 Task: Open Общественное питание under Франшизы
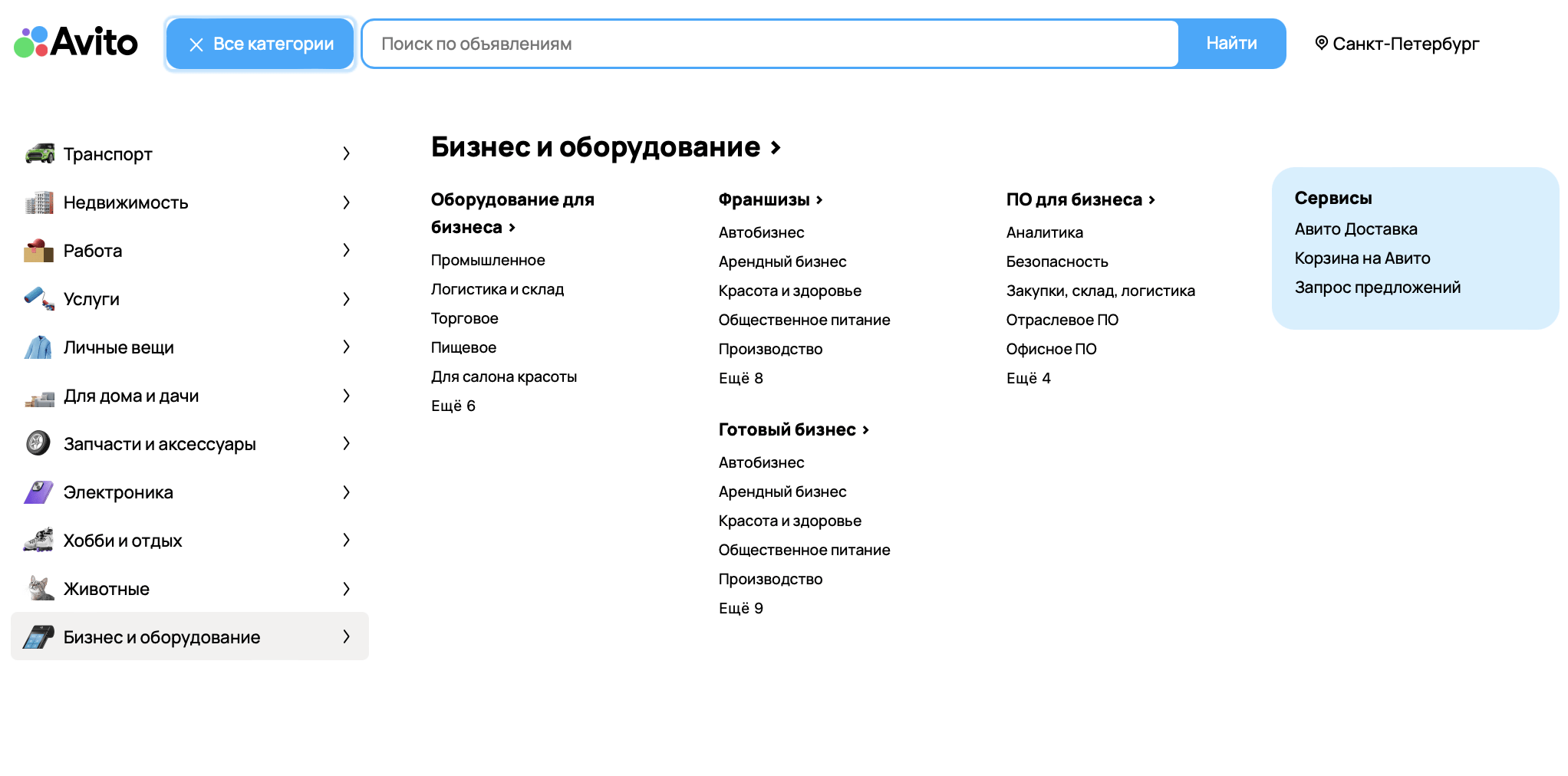point(804,320)
